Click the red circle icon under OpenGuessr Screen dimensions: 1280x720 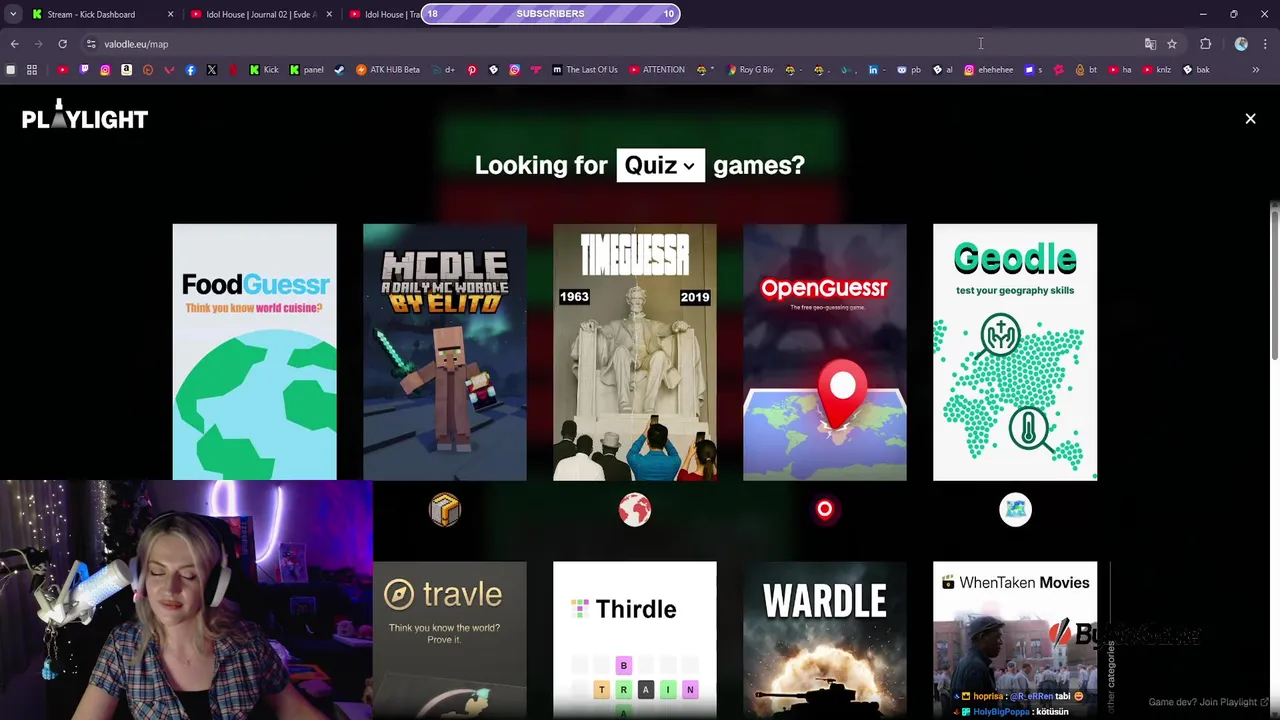[x=825, y=510]
